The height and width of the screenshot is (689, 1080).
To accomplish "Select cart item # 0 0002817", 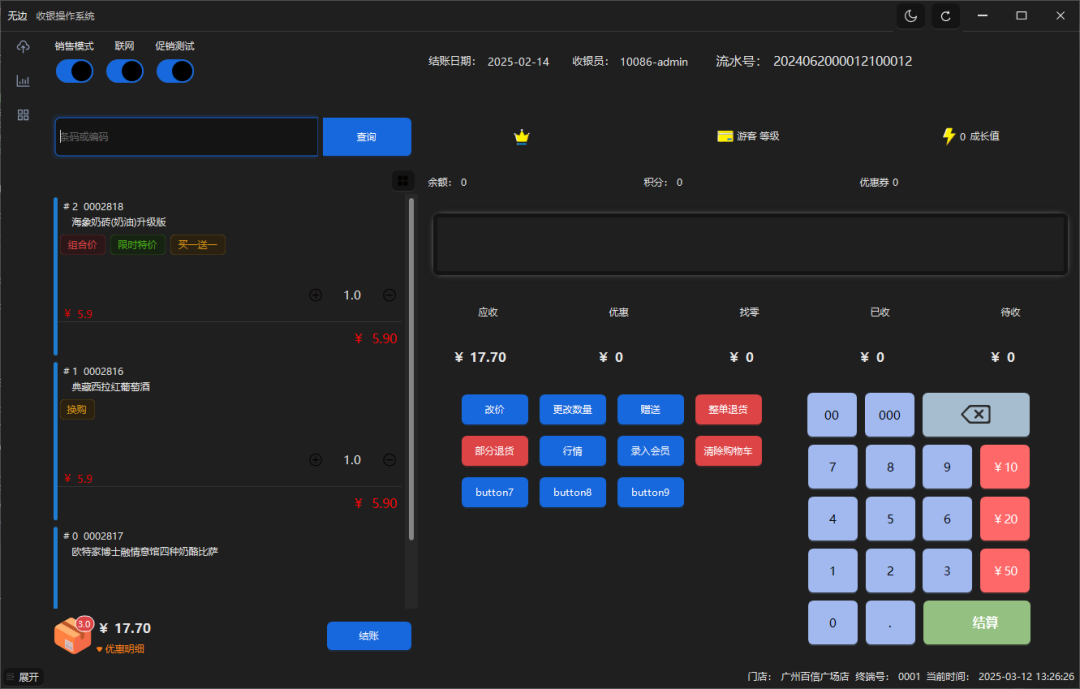I will (x=229, y=568).
